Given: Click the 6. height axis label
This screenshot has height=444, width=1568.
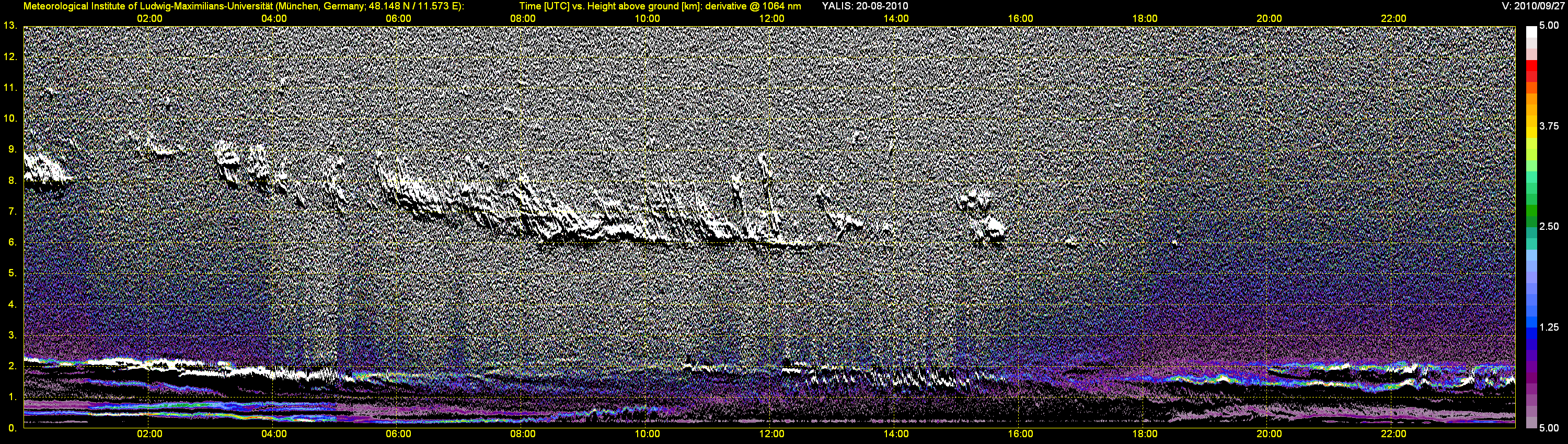Looking at the screenshot, I should coord(12,242).
